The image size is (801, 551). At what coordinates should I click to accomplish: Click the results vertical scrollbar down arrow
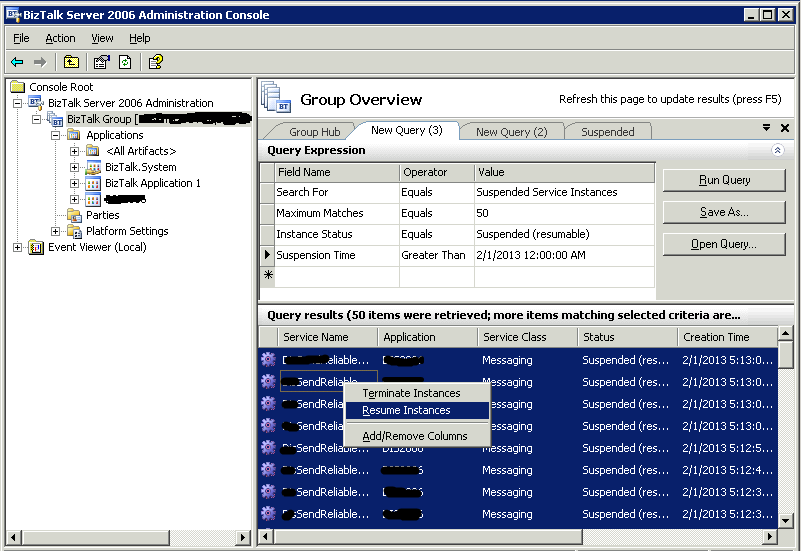click(785, 521)
